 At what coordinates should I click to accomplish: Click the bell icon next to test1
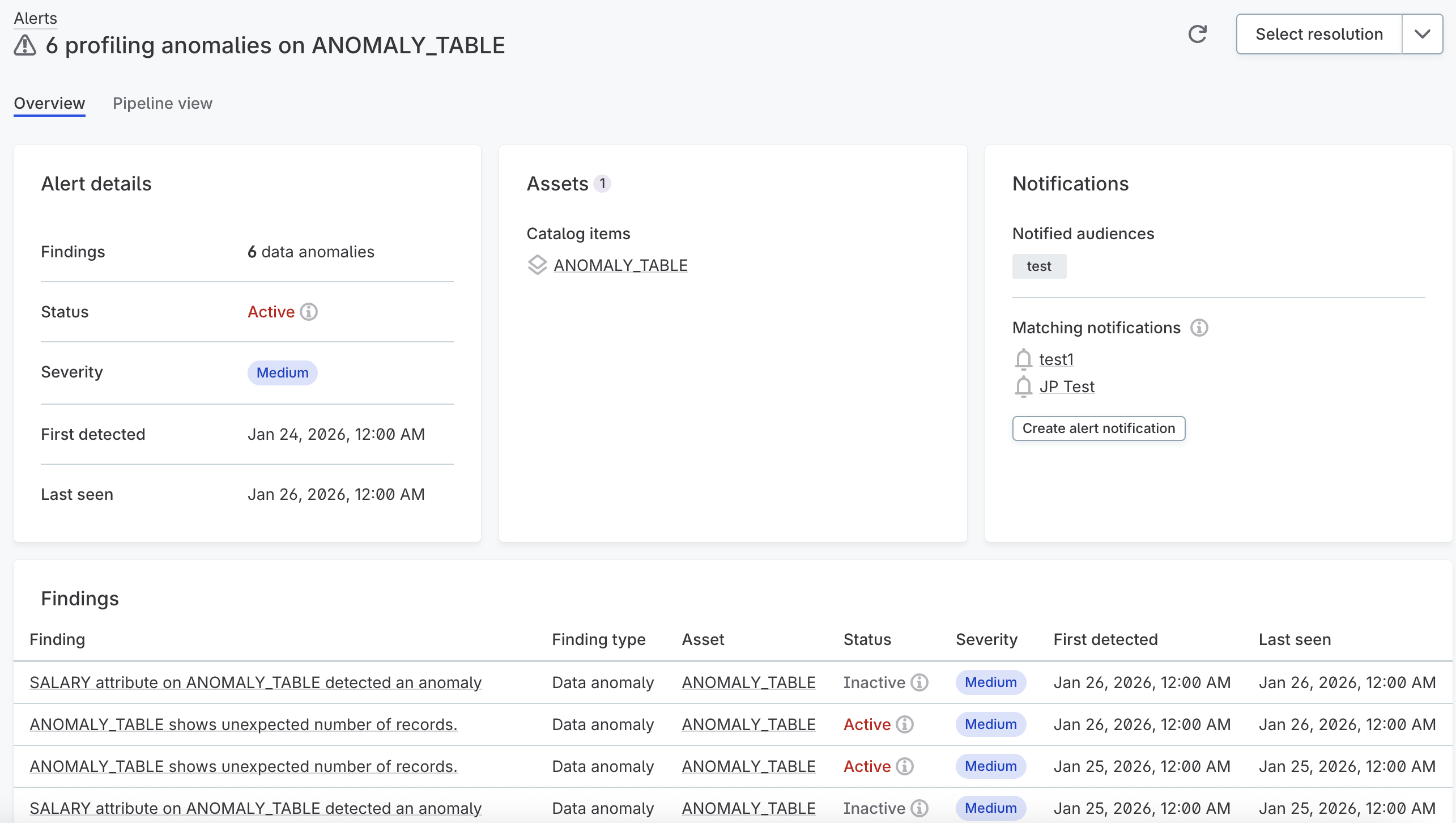[1023, 359]
